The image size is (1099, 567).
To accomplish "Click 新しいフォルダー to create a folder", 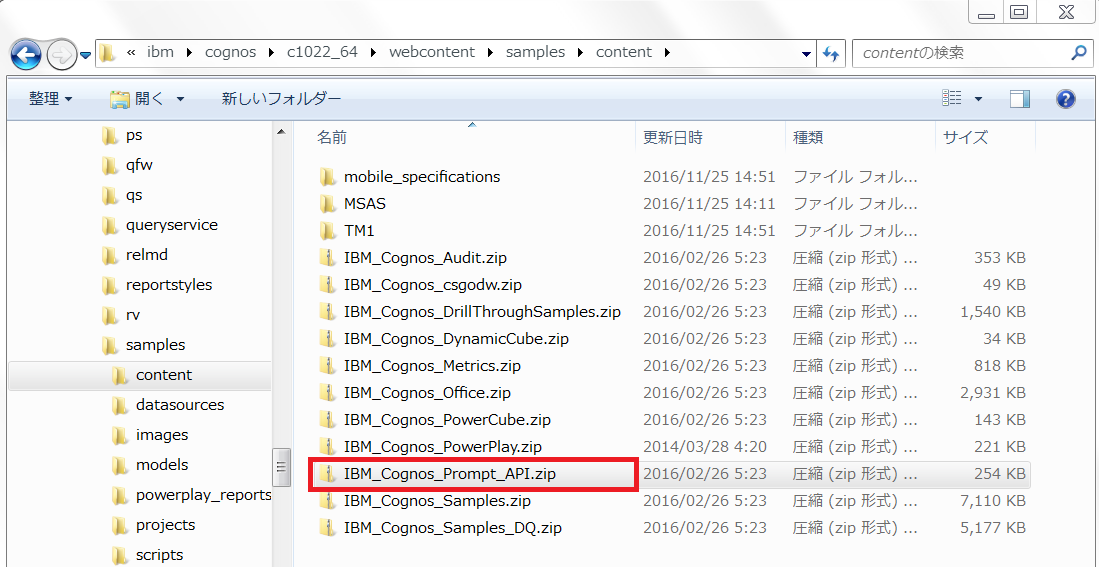I will click(281, 100).
